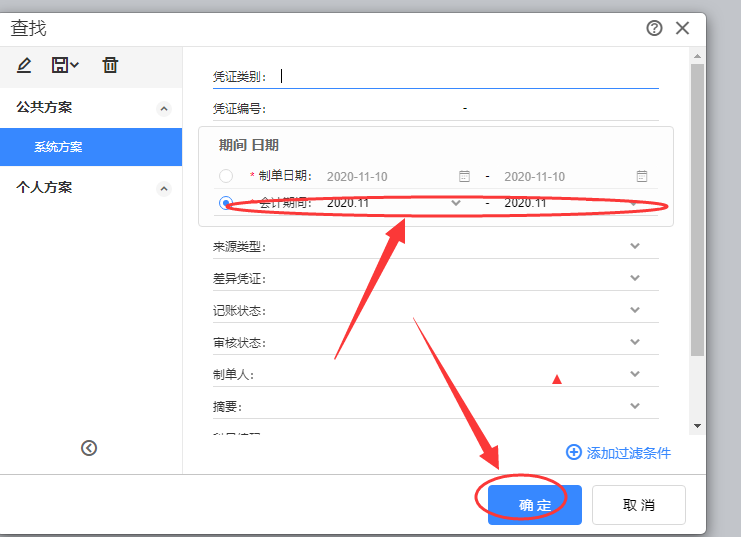Click the 添加过滤条件 link
The image size is (741, 537).
point(629,453)
